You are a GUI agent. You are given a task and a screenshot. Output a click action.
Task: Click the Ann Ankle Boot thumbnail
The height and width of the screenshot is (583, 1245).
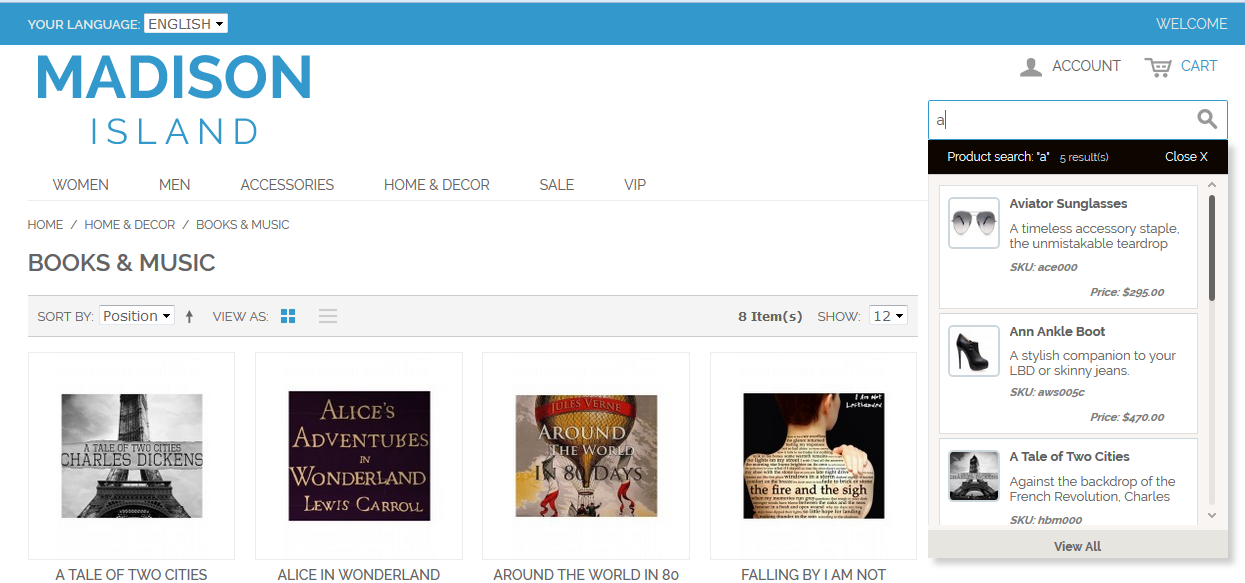tap(974, 351)
